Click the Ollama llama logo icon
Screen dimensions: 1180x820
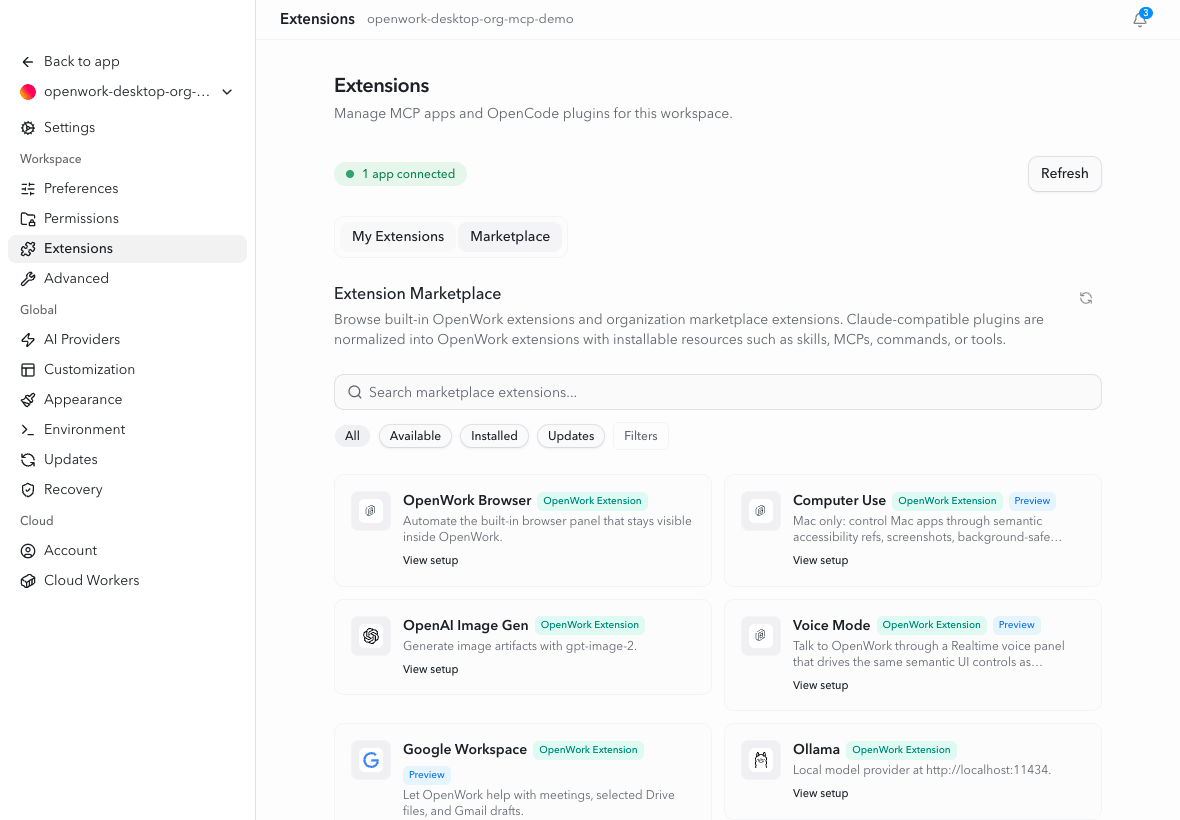pyautogui.click(x=761, y=761)
